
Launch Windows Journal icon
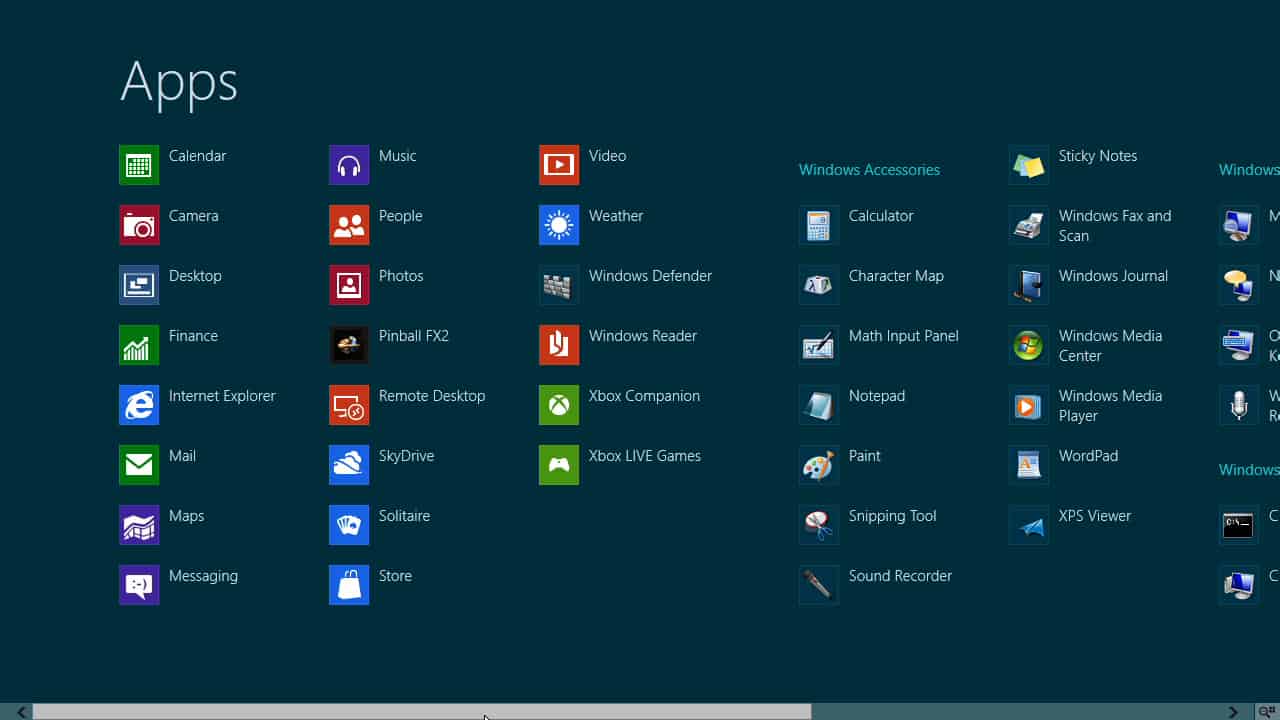(1029, 285)
